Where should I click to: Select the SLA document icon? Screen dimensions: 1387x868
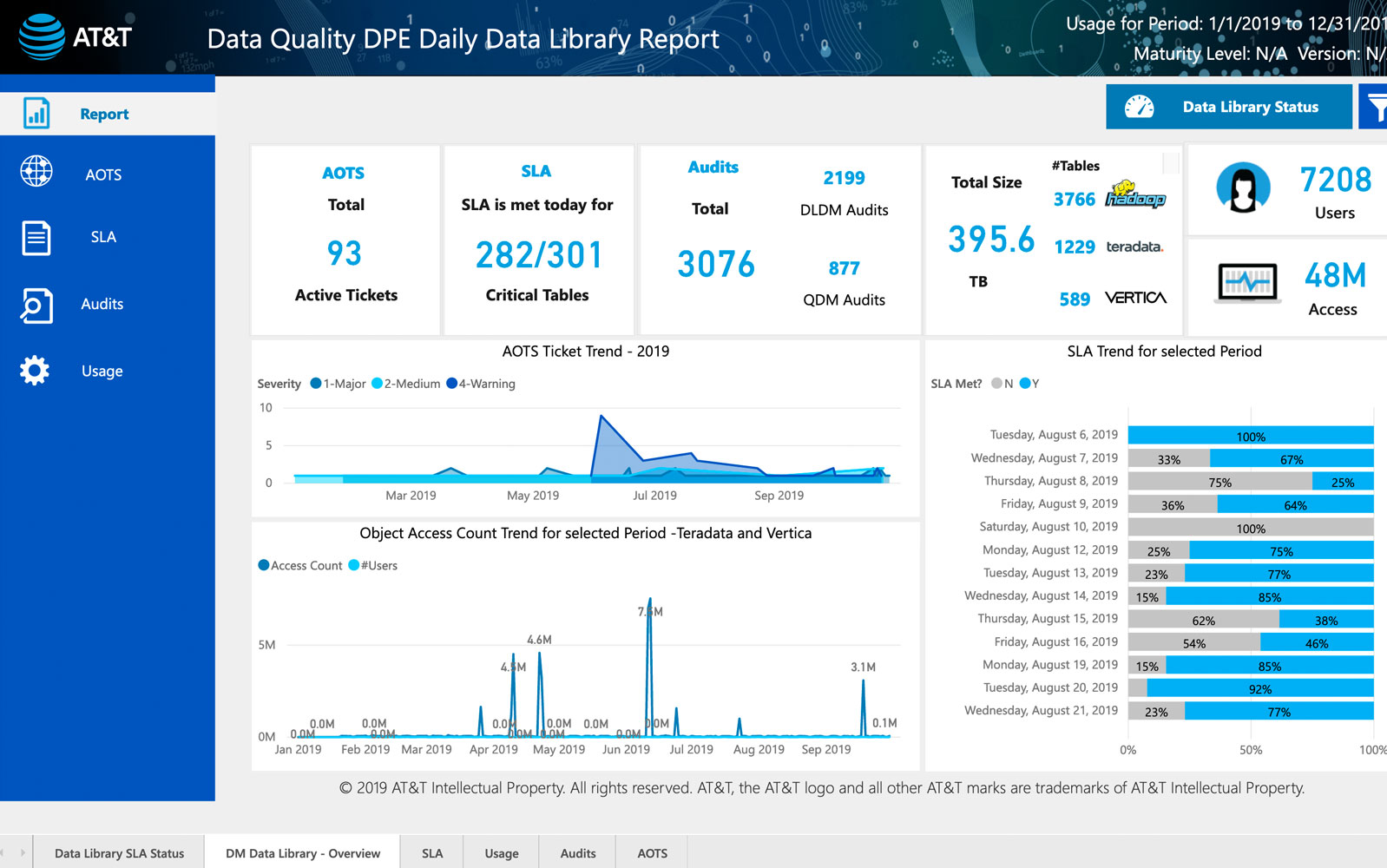click(x=36, y=238)
